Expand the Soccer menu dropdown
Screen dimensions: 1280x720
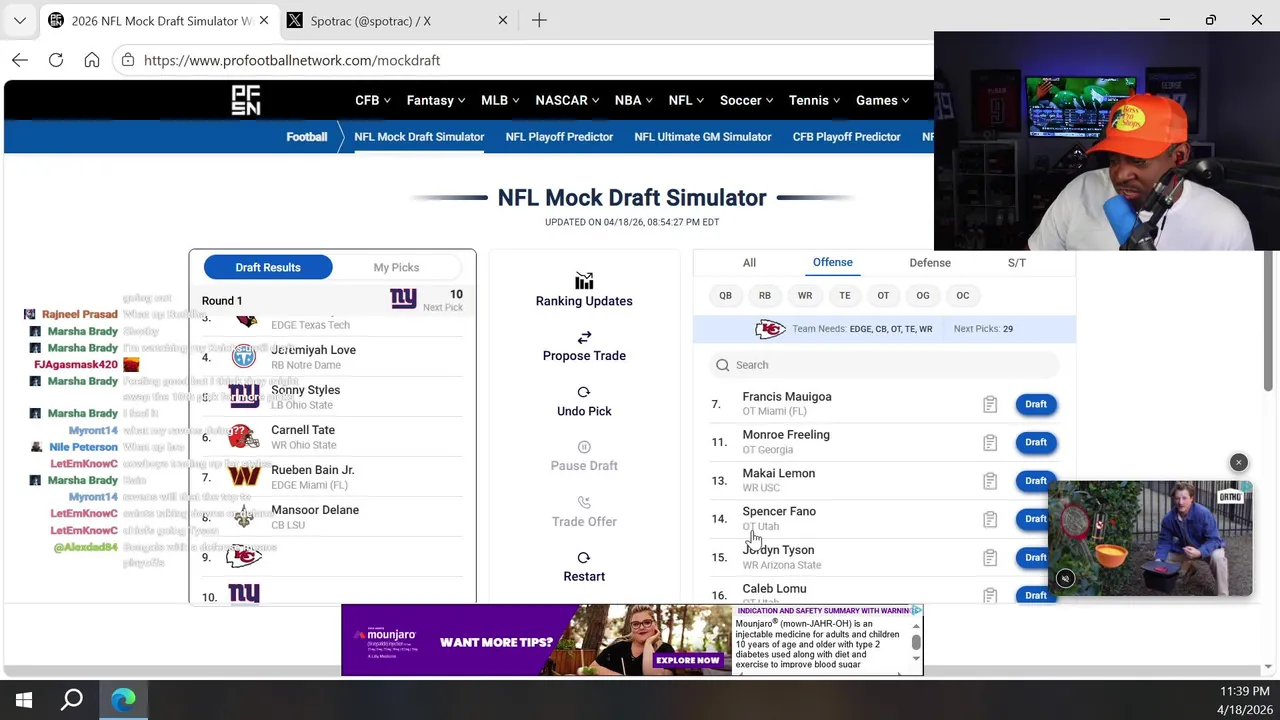tap(747, 100)
